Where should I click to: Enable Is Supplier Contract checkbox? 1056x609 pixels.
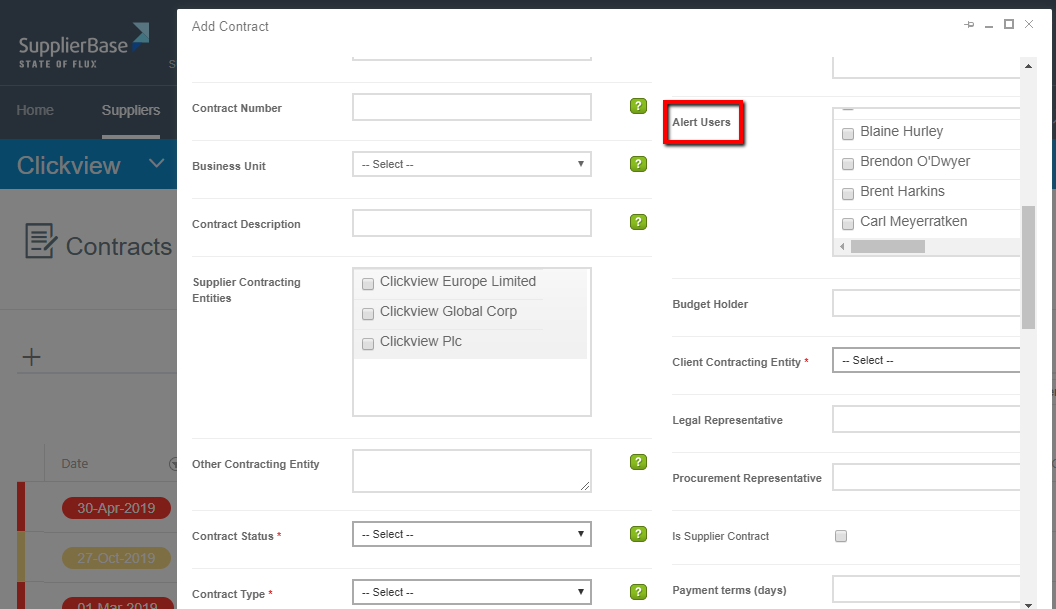(x=841, y=536)
